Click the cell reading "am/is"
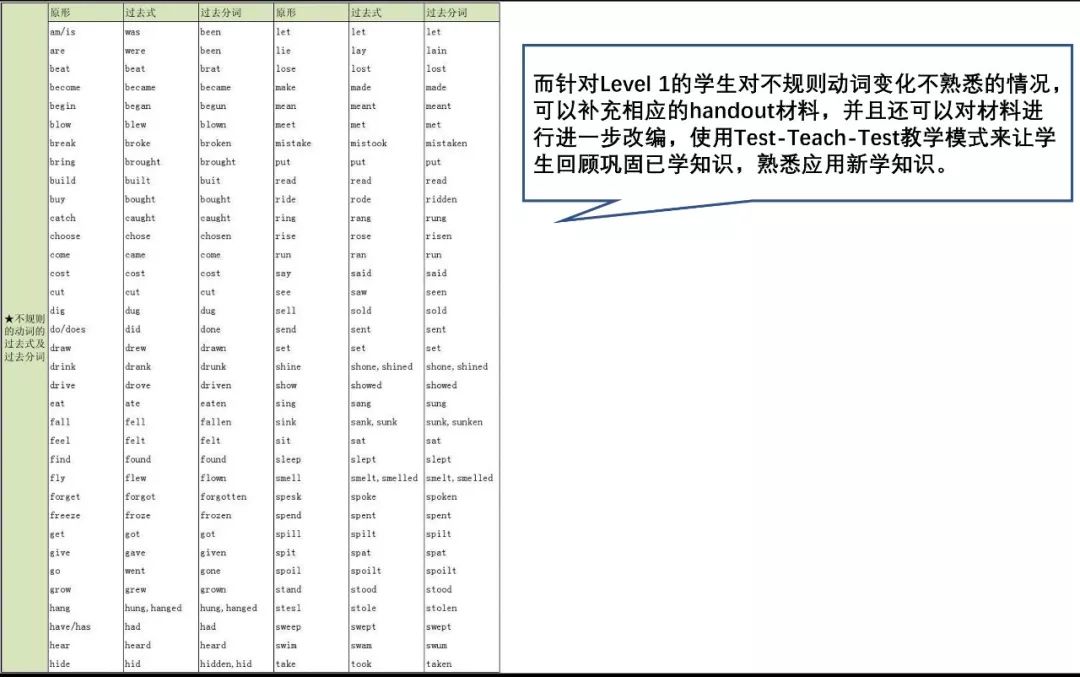The image size is (1080, 677). [x=63, y=32]
